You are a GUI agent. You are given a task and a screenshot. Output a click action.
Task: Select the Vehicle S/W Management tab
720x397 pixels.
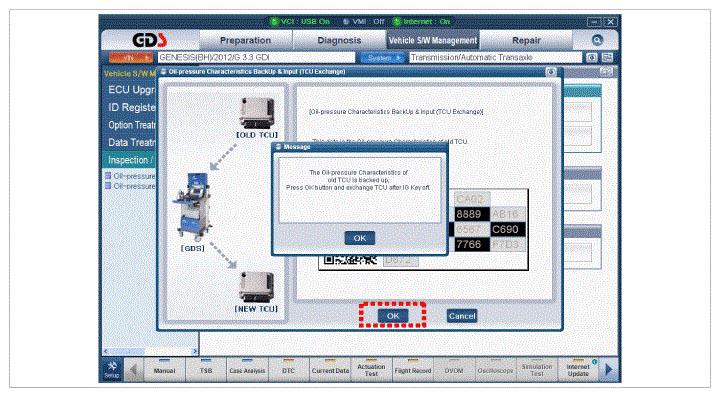(x=433, y=40)
